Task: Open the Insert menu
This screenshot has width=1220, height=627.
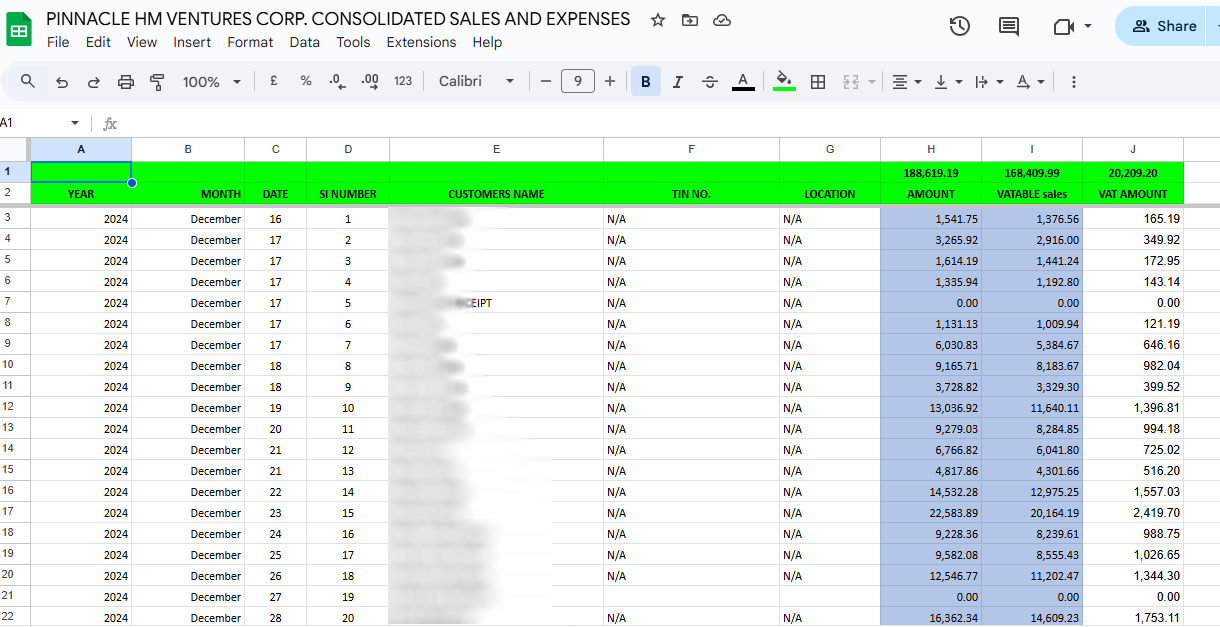Action: [x=192, y=42]
